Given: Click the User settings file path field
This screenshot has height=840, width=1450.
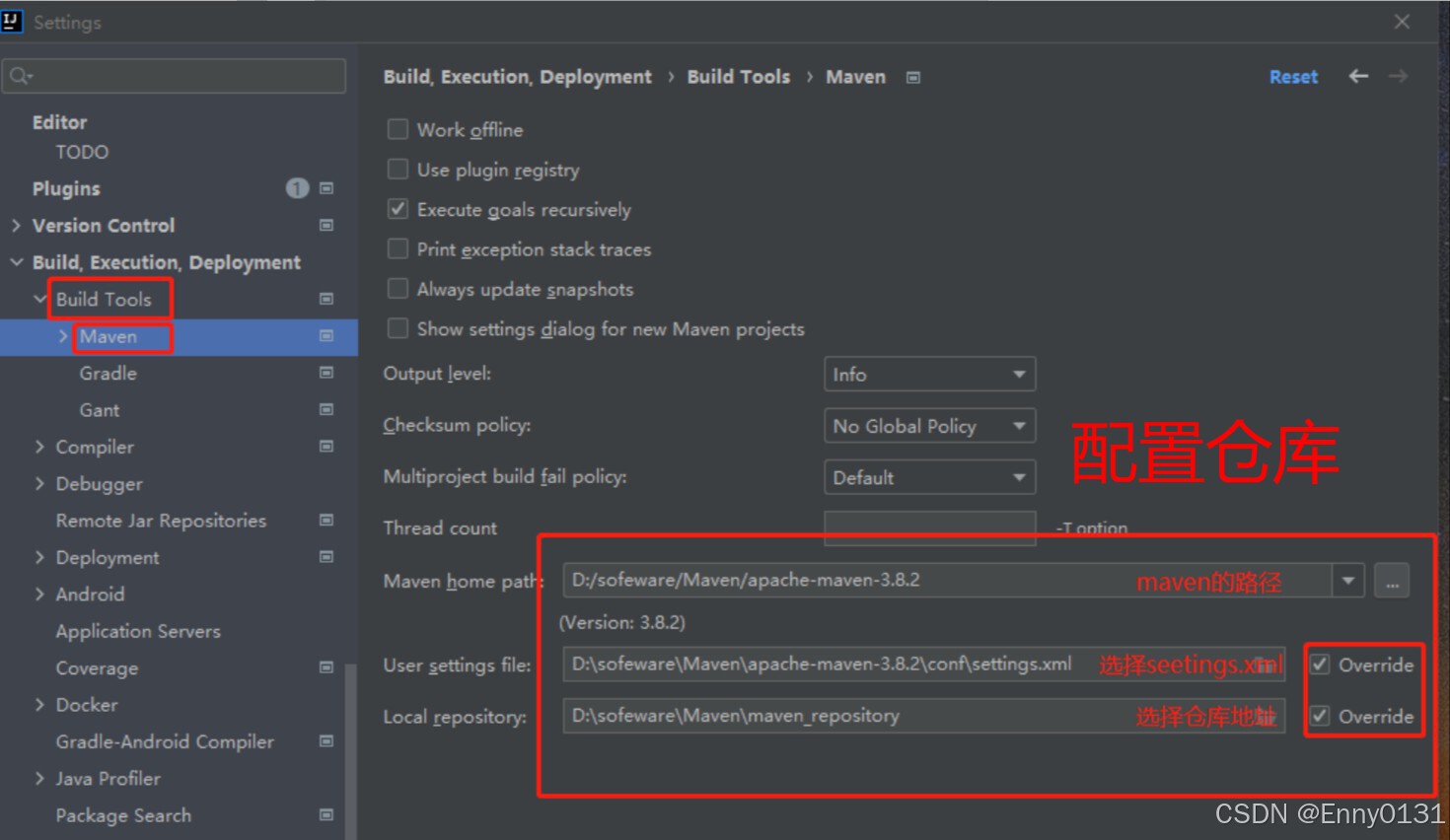Looking at the screenshot, I should 923,665.
